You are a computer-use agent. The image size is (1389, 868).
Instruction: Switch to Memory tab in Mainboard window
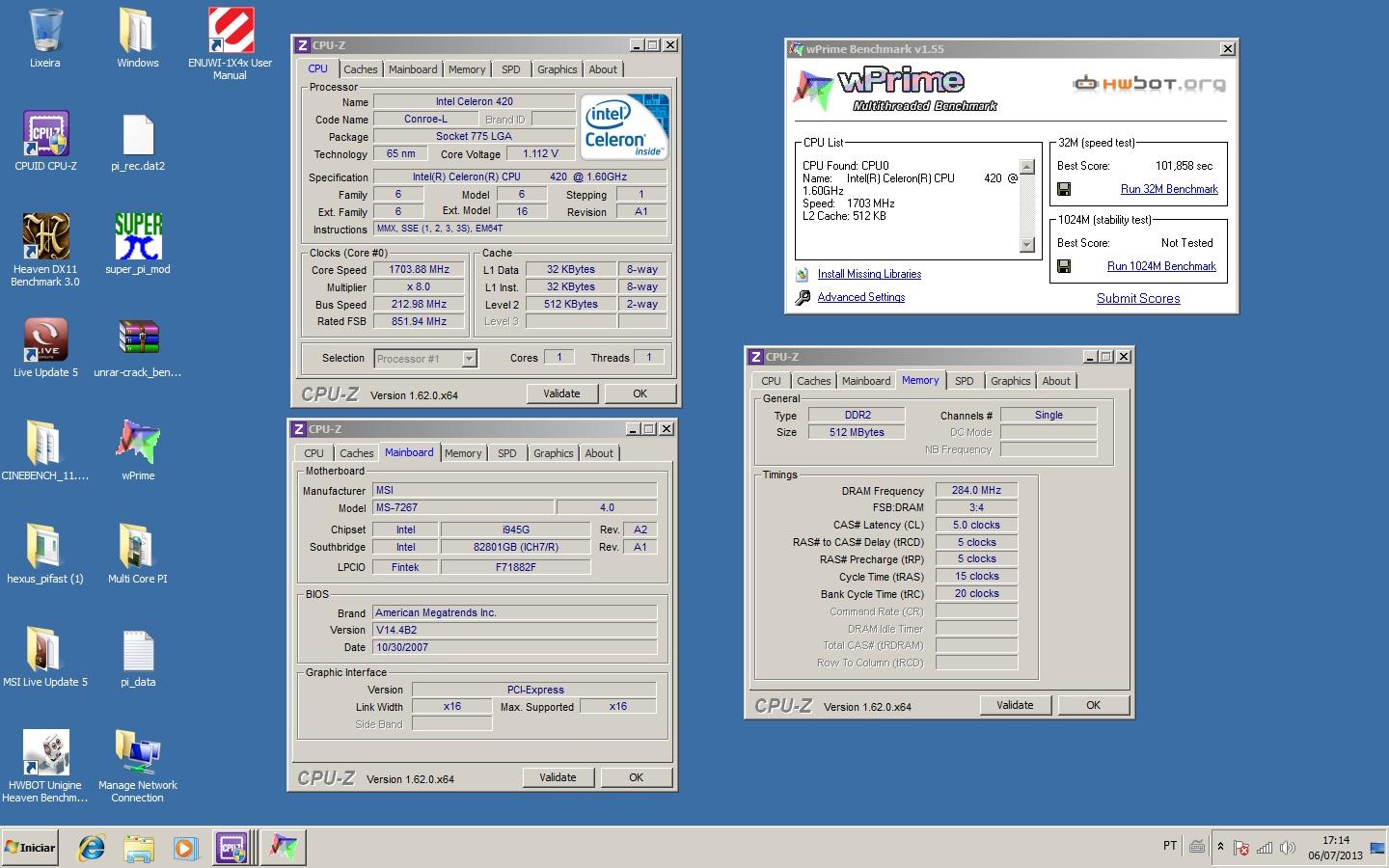click(463, 453)
